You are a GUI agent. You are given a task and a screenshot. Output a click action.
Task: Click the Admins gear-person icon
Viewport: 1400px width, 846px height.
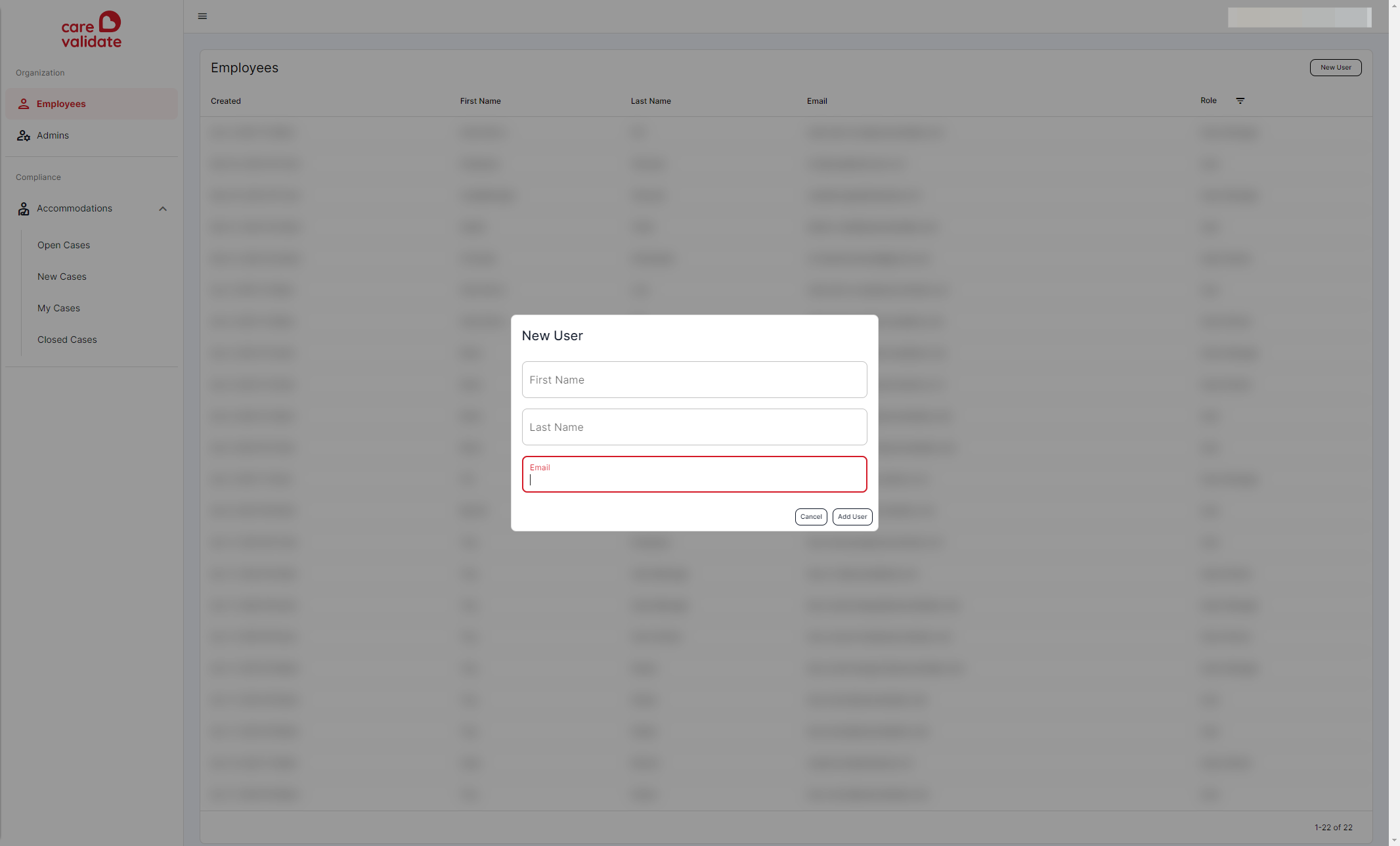[x=24, y=135]
